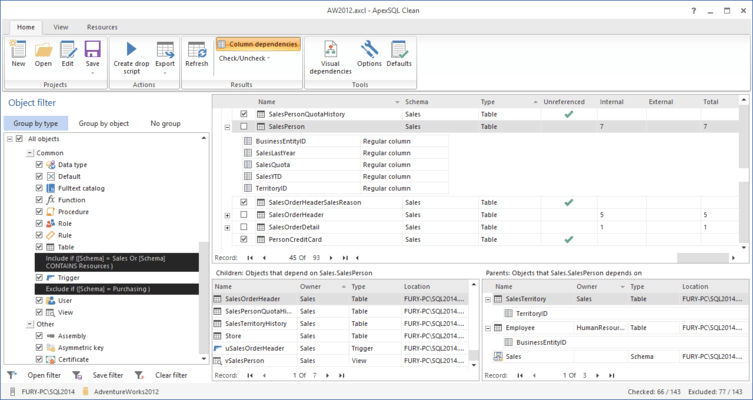Open the Save dropdown arrow
Image resolution: width=753 pixels, height=400 pixels.
pyautogui.click(x=92, y=73)
